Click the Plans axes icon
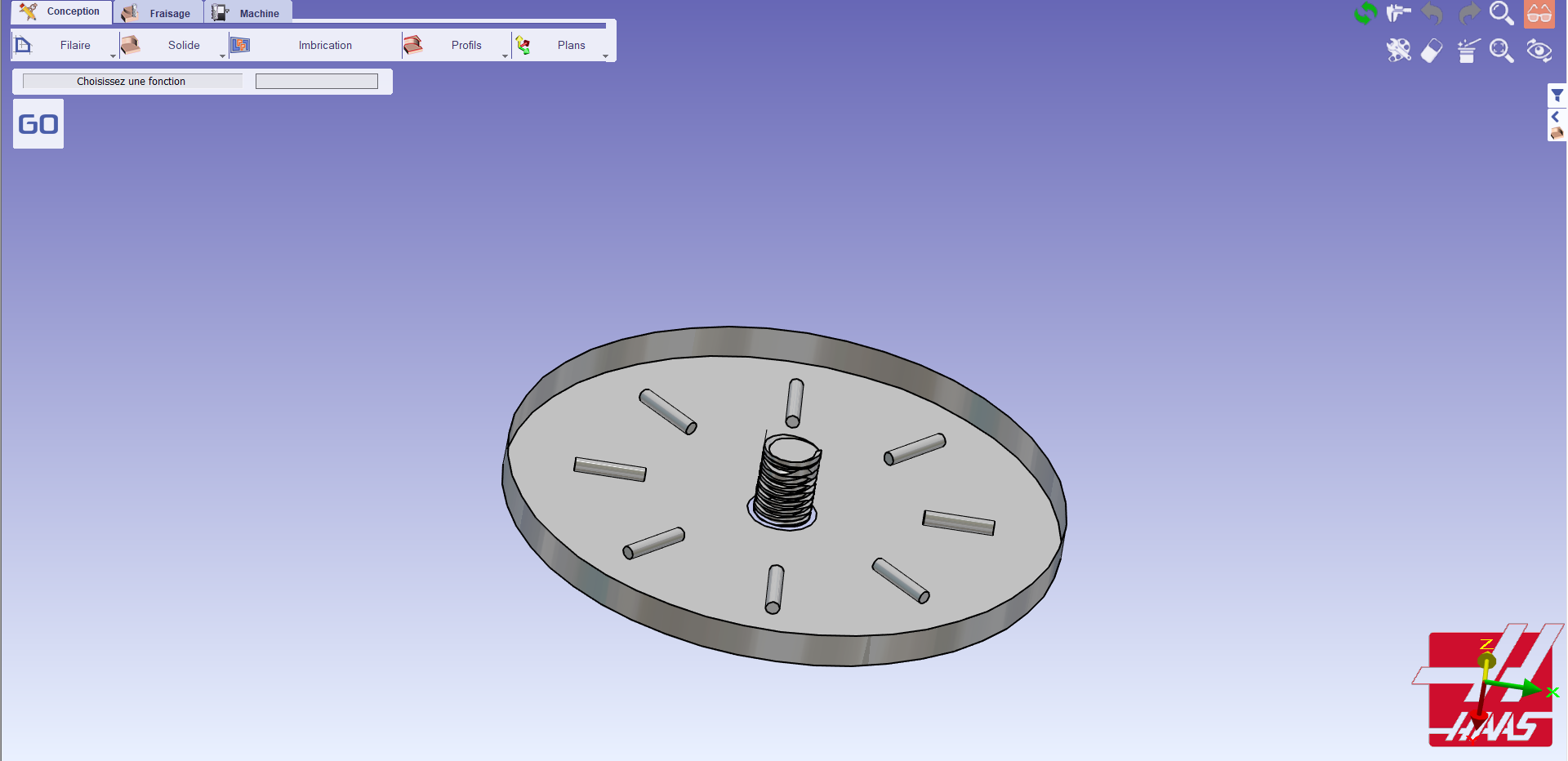Viewport: 1568px width, 761px height. tap(523, 45)
